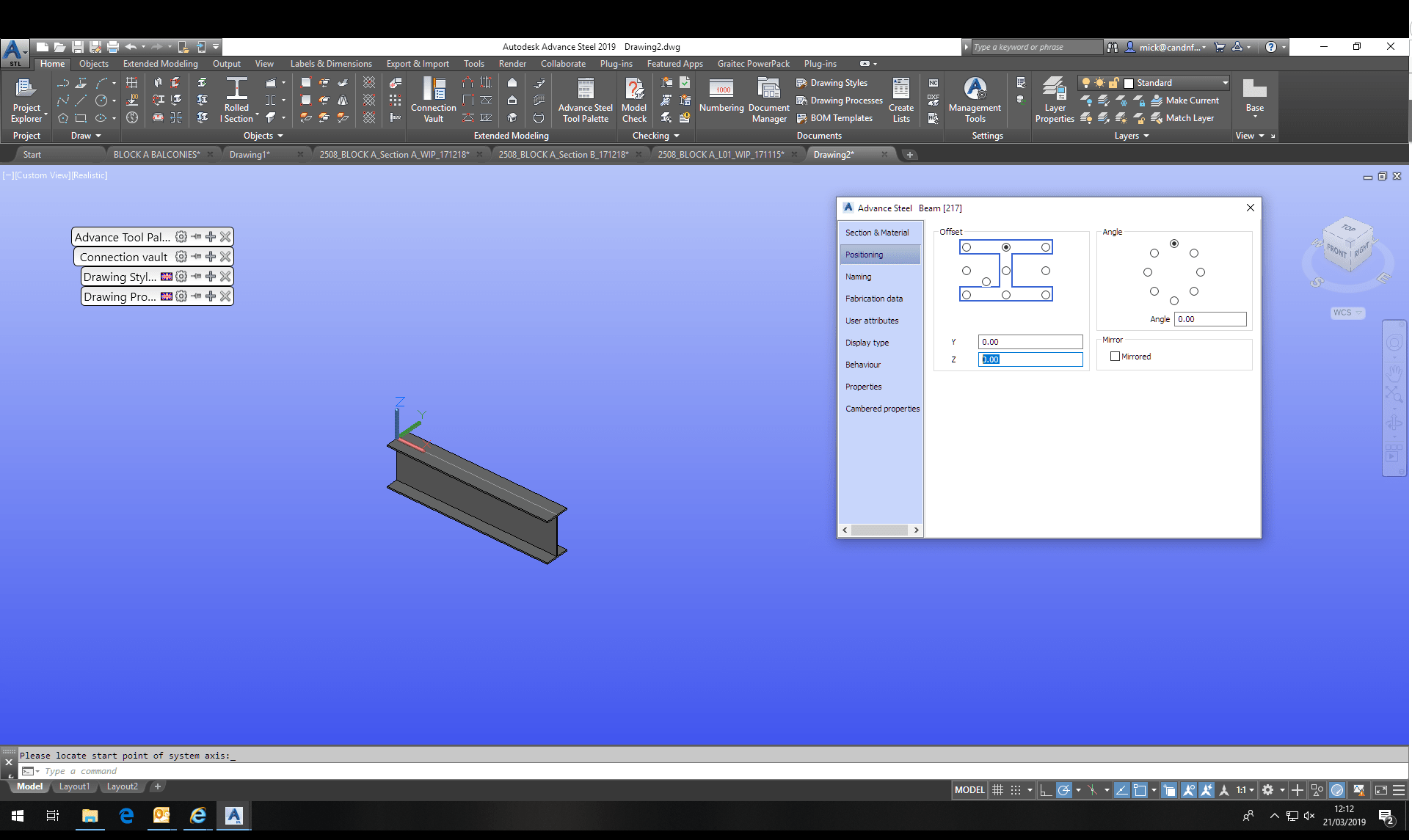Run Model Check

(x=633, y=99)
